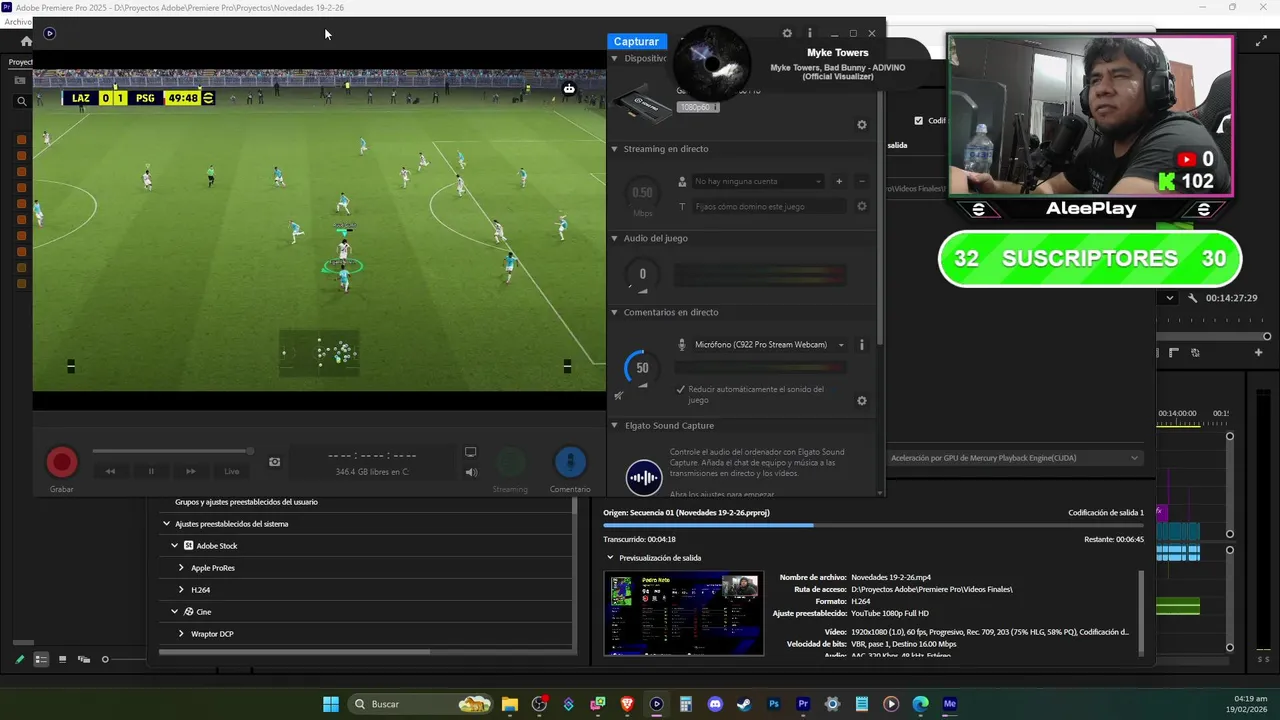The image size is (1280, 720).
Task: Click the rewind playback button
Action: tap(111, 471)
